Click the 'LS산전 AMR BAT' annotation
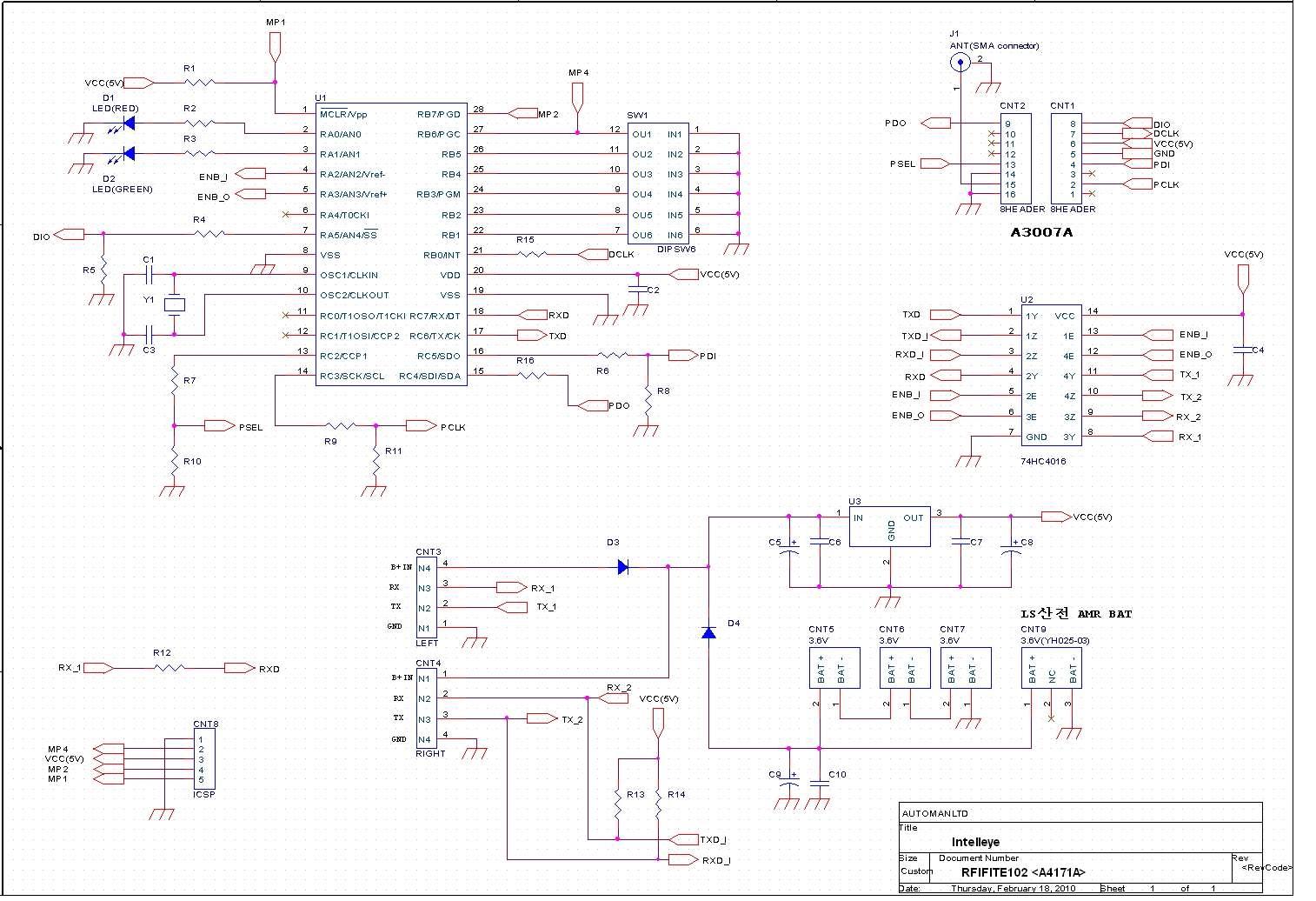The width and height of the screenshot is (1316, 901). pos(1076,613)
